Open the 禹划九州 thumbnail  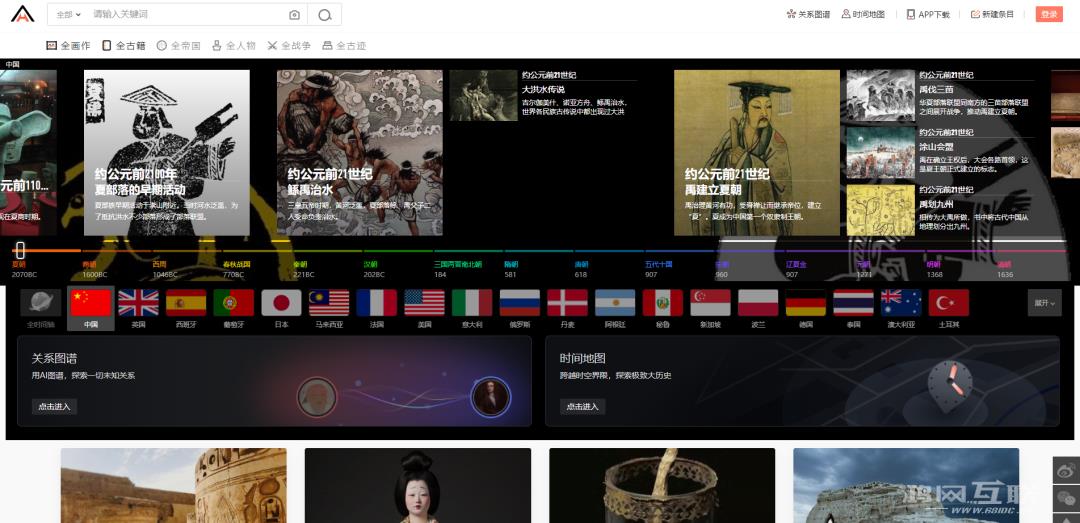tap(881, 210)
